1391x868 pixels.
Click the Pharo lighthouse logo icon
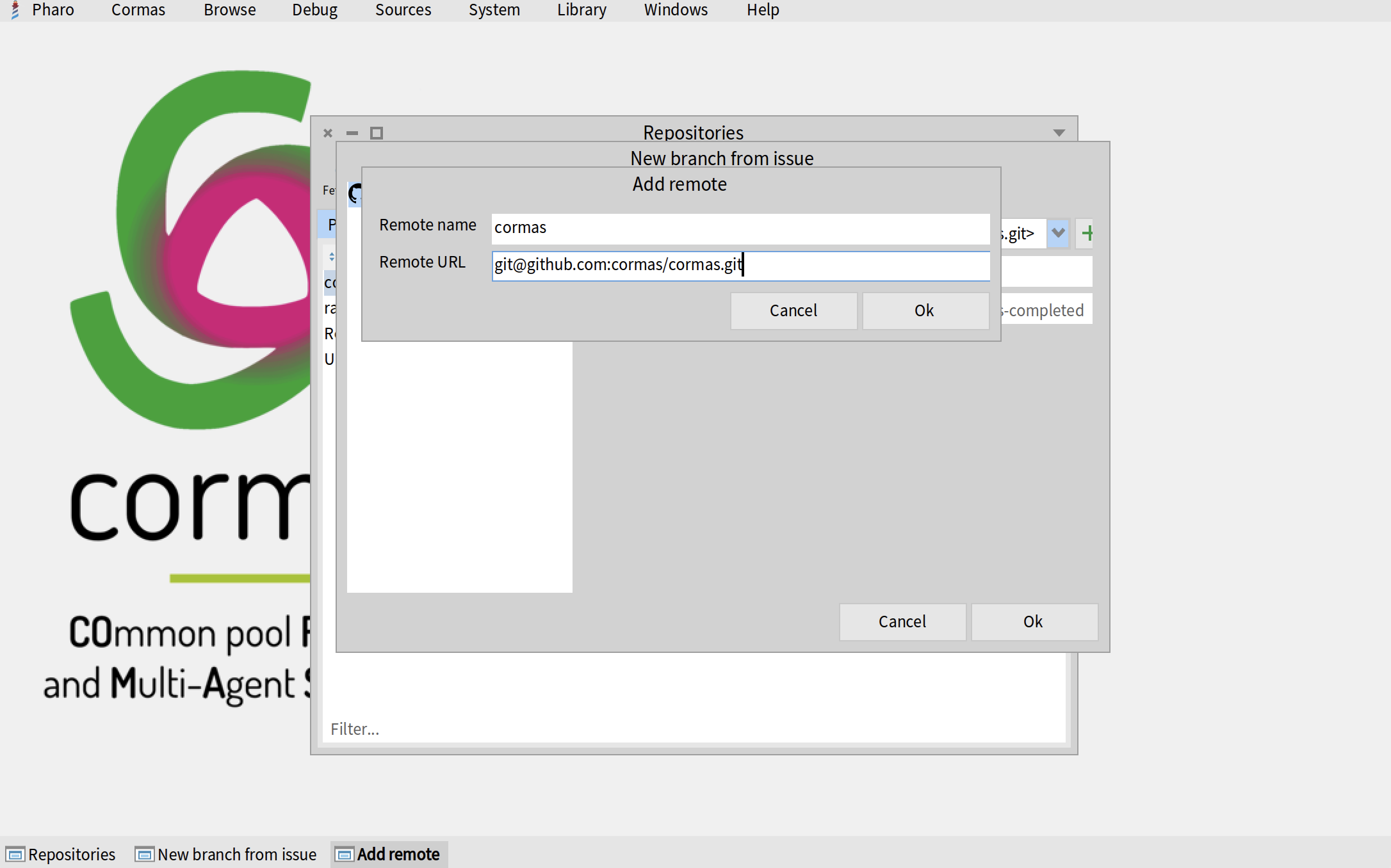click(x=15, y=10)
